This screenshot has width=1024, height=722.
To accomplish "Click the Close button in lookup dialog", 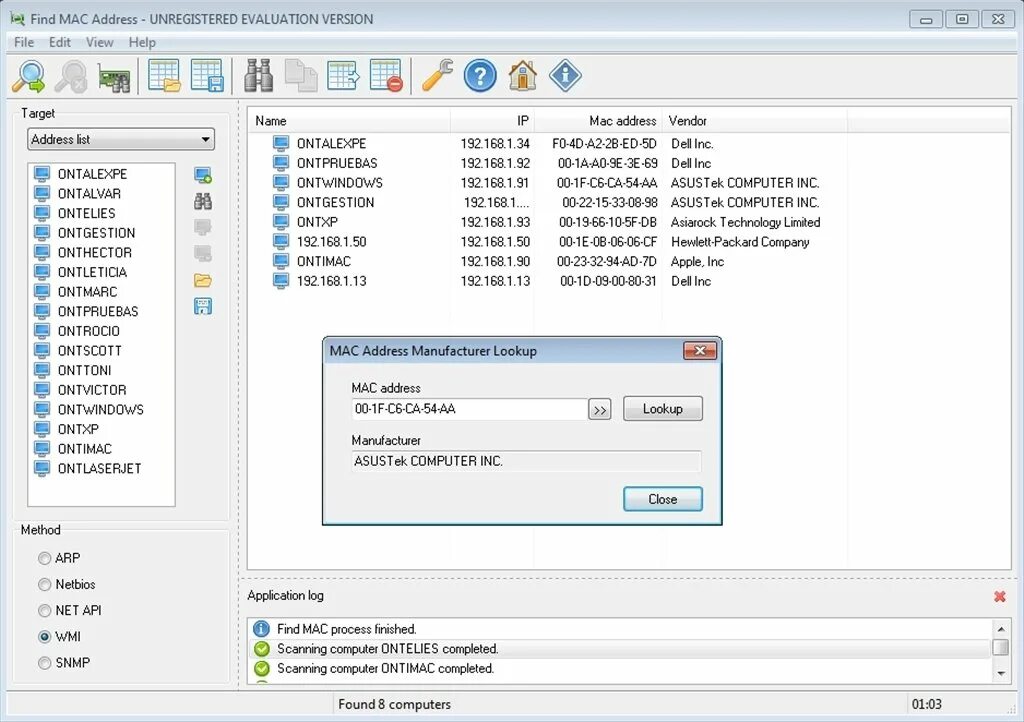I will coord(663,499).
